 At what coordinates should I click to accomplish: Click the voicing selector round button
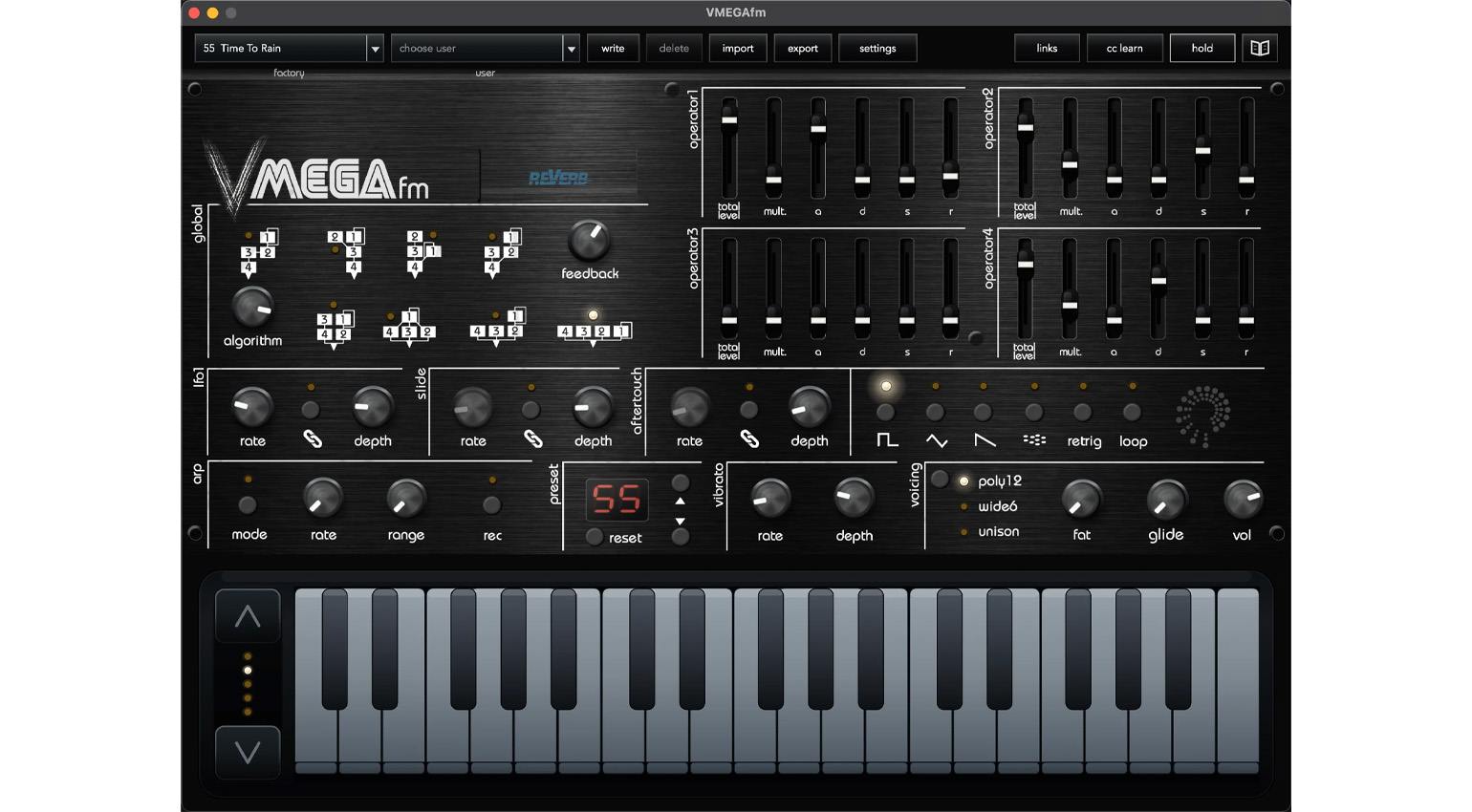[940, 479]
